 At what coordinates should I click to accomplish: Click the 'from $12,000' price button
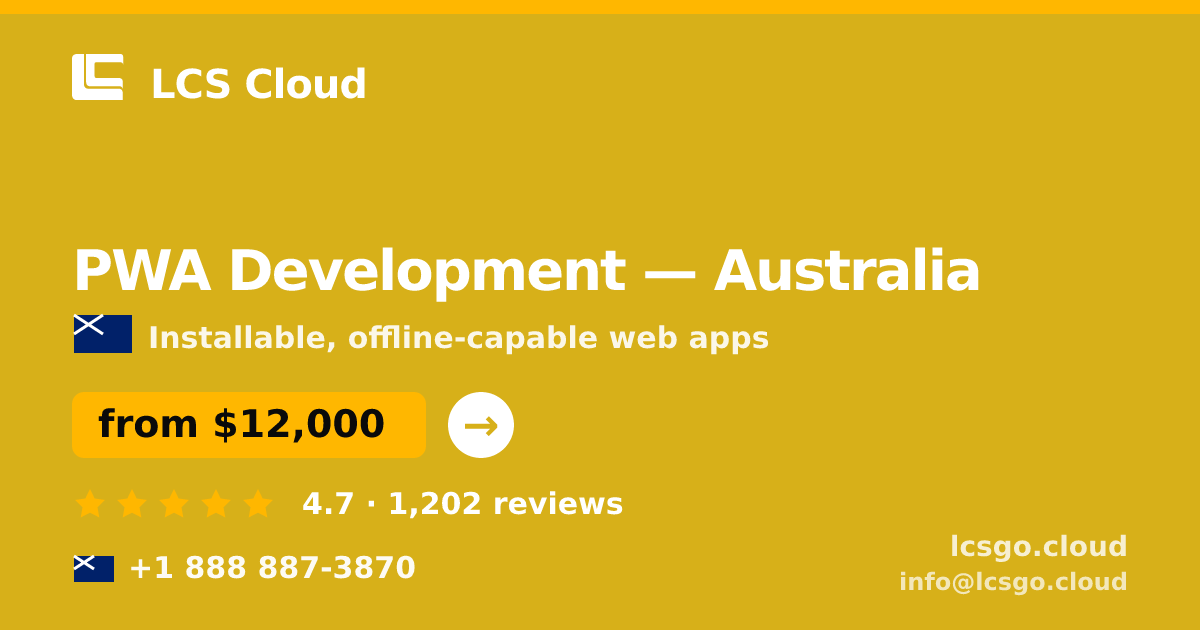coord(249,425)
